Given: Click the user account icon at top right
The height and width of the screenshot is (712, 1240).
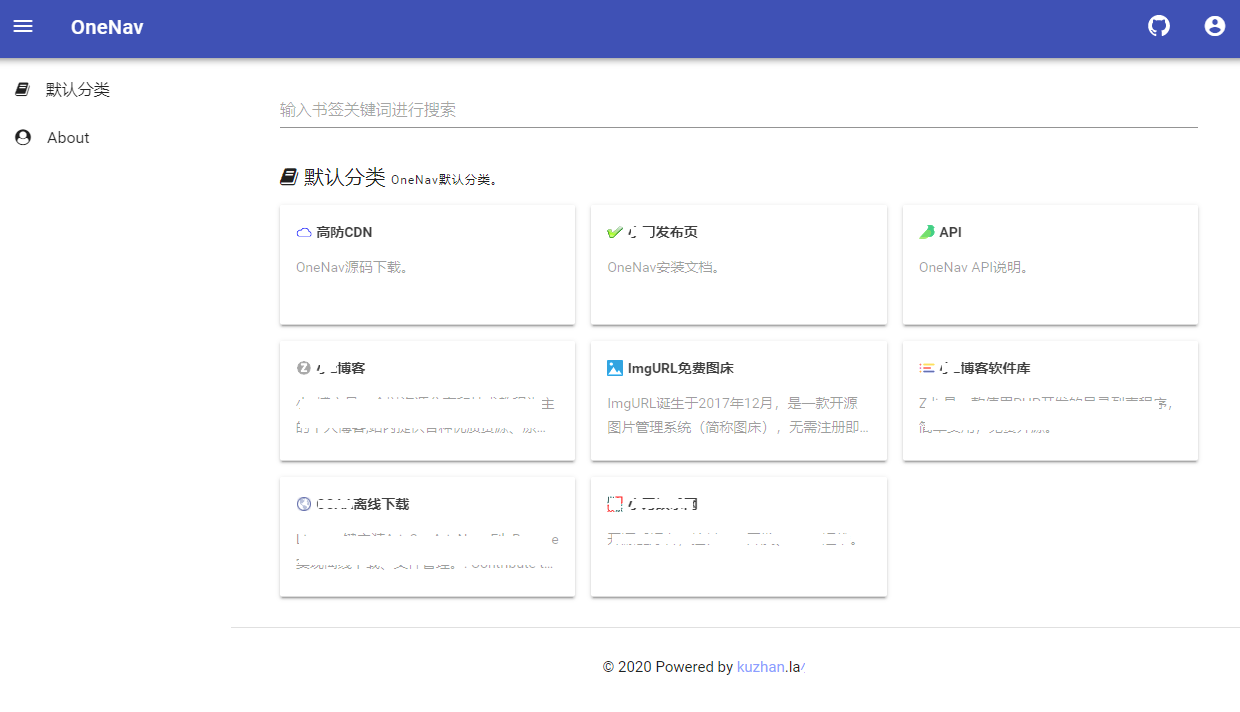Looking at the screenshot, I should (1214, 26).
